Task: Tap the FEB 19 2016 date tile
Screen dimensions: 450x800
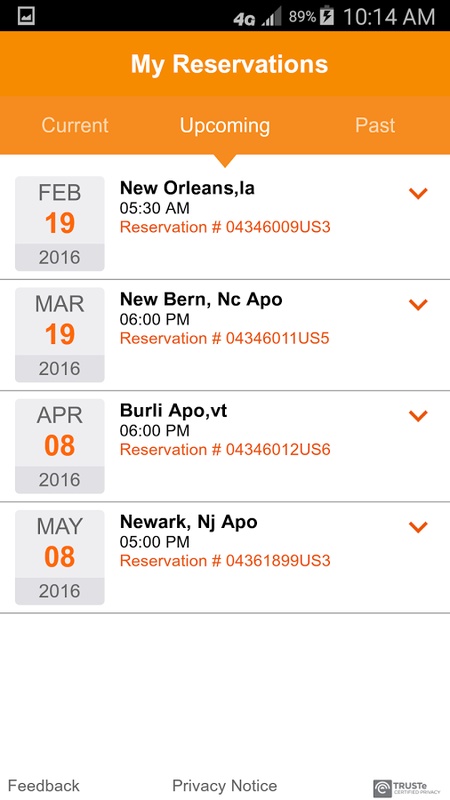Action: click(60, 223)
